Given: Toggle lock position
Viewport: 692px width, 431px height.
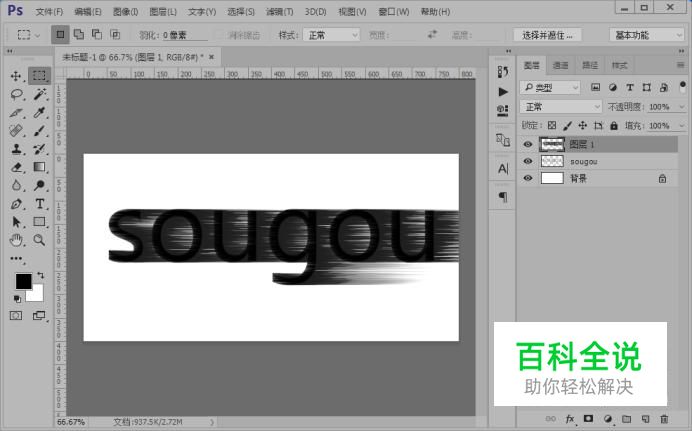Looking at the screenshot, I should (583, 126).
